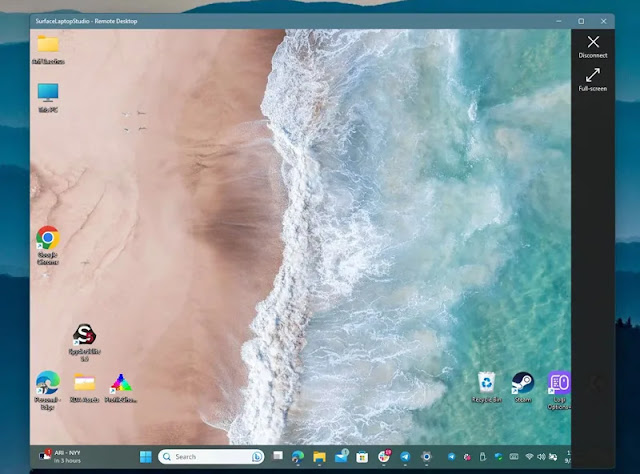Screen dimensions: 640x474
Task: Click the Disconnect button in Remote Desktop
Action: (x=593, y=47)
